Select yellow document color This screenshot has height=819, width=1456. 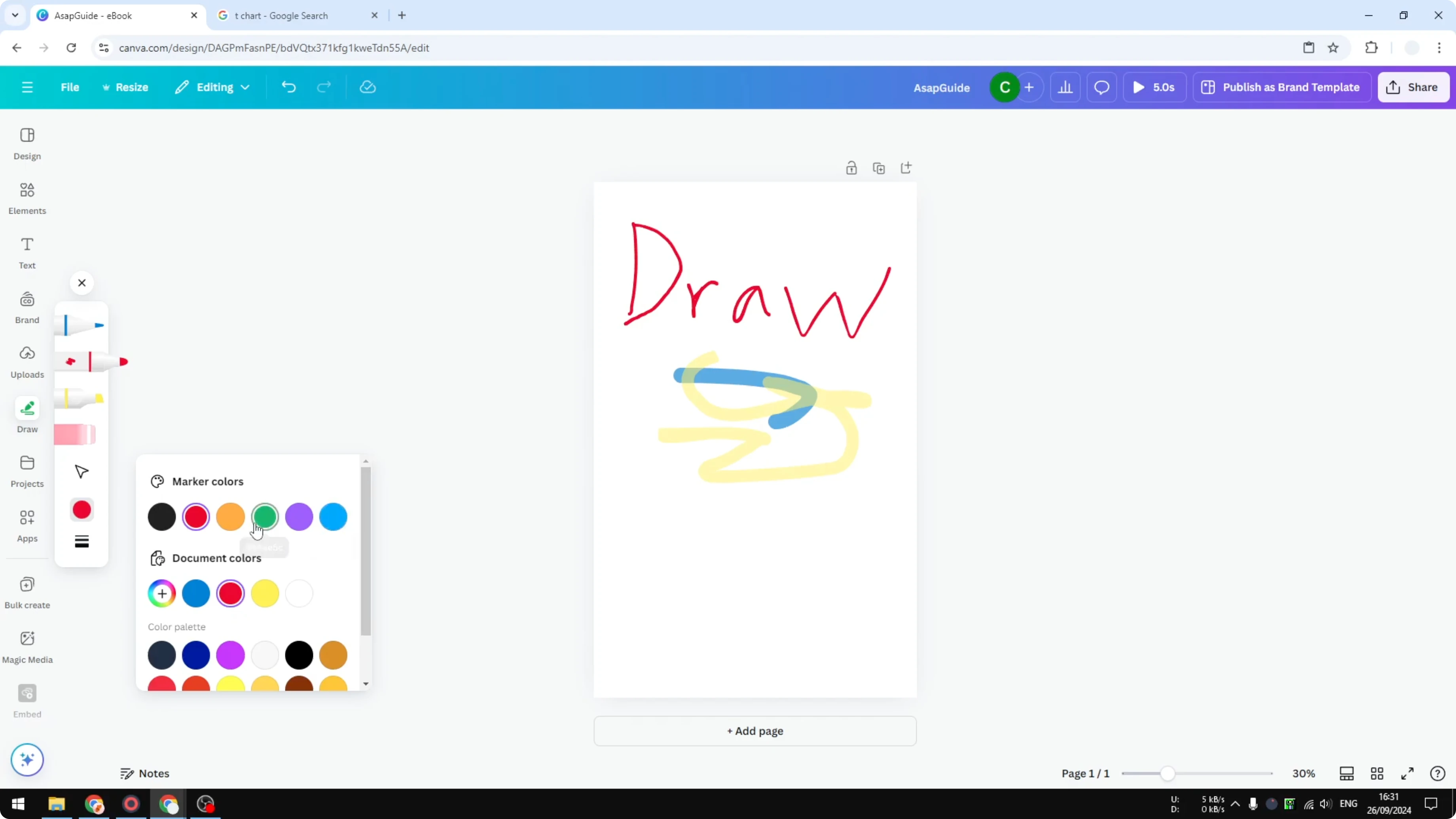pos(265,593)
